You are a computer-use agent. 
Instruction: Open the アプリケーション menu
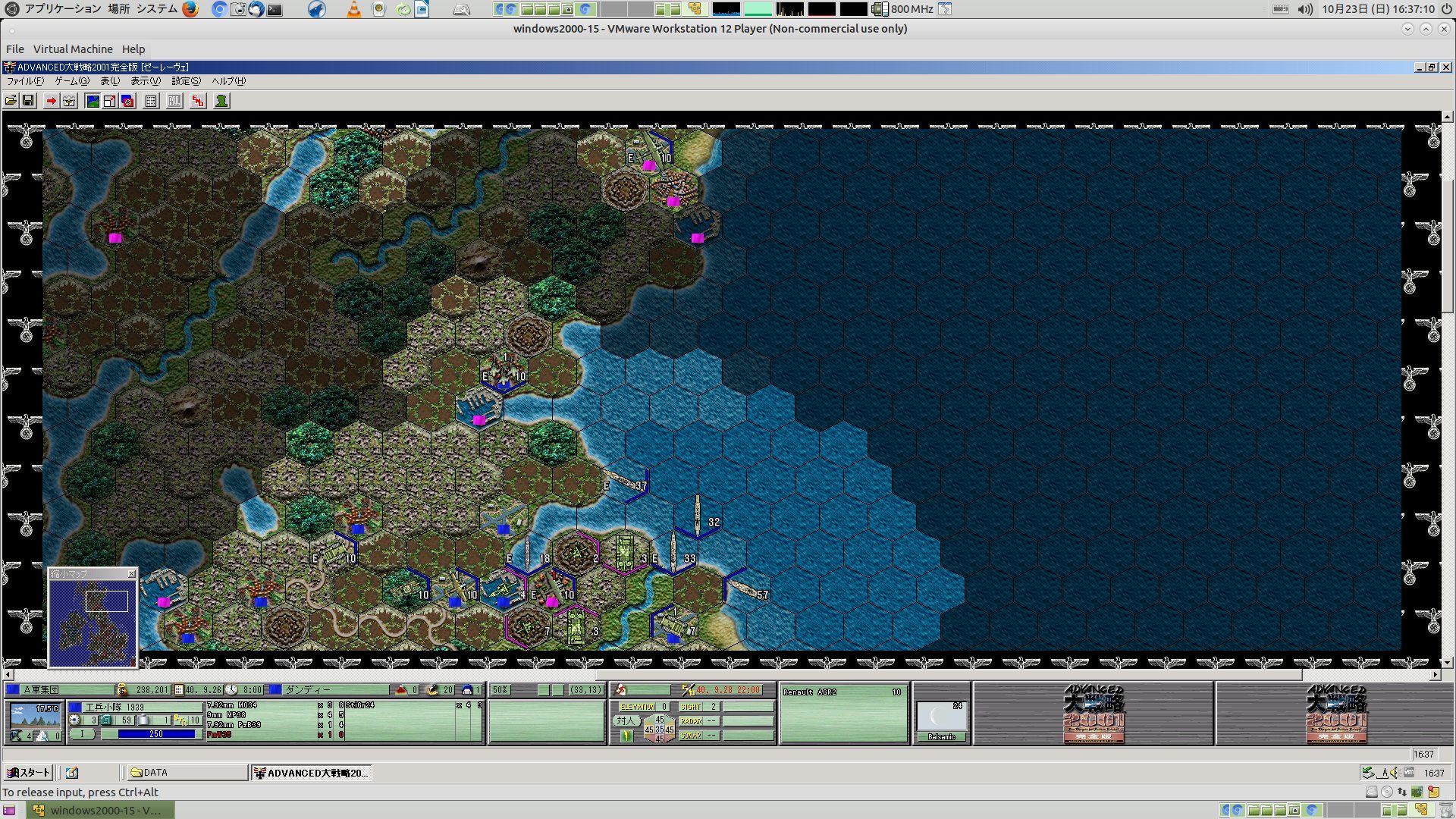coord(63,9)
